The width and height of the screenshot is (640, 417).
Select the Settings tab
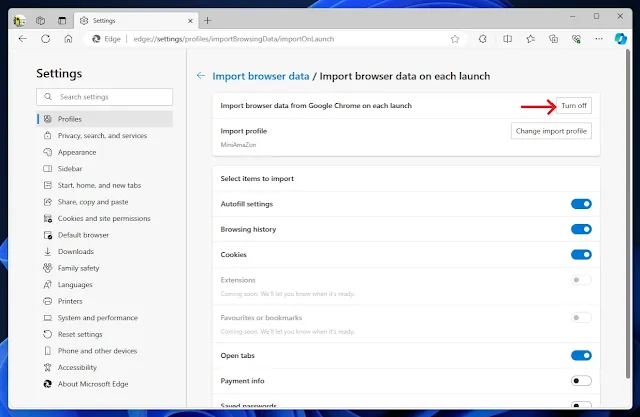coord(136,20)
